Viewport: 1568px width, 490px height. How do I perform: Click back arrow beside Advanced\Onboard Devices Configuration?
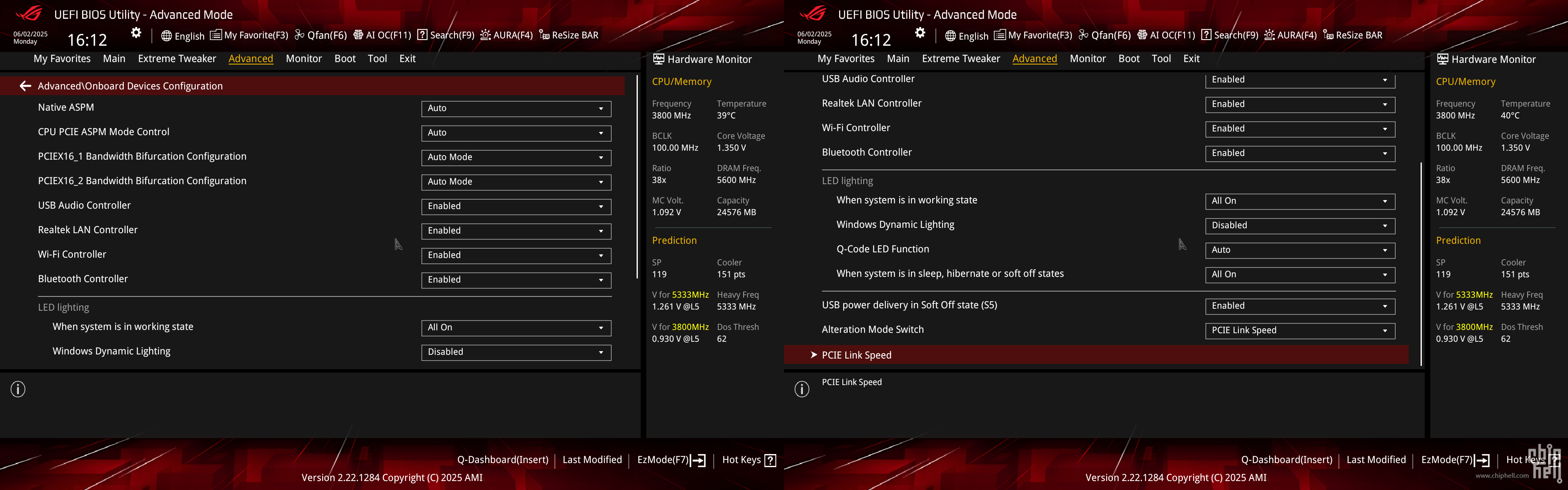tap(25, 86)
